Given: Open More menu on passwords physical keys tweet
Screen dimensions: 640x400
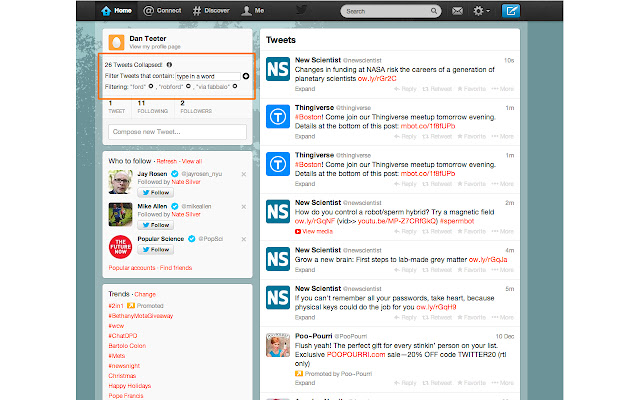Looking at the screenshot, I should [502, 318].
